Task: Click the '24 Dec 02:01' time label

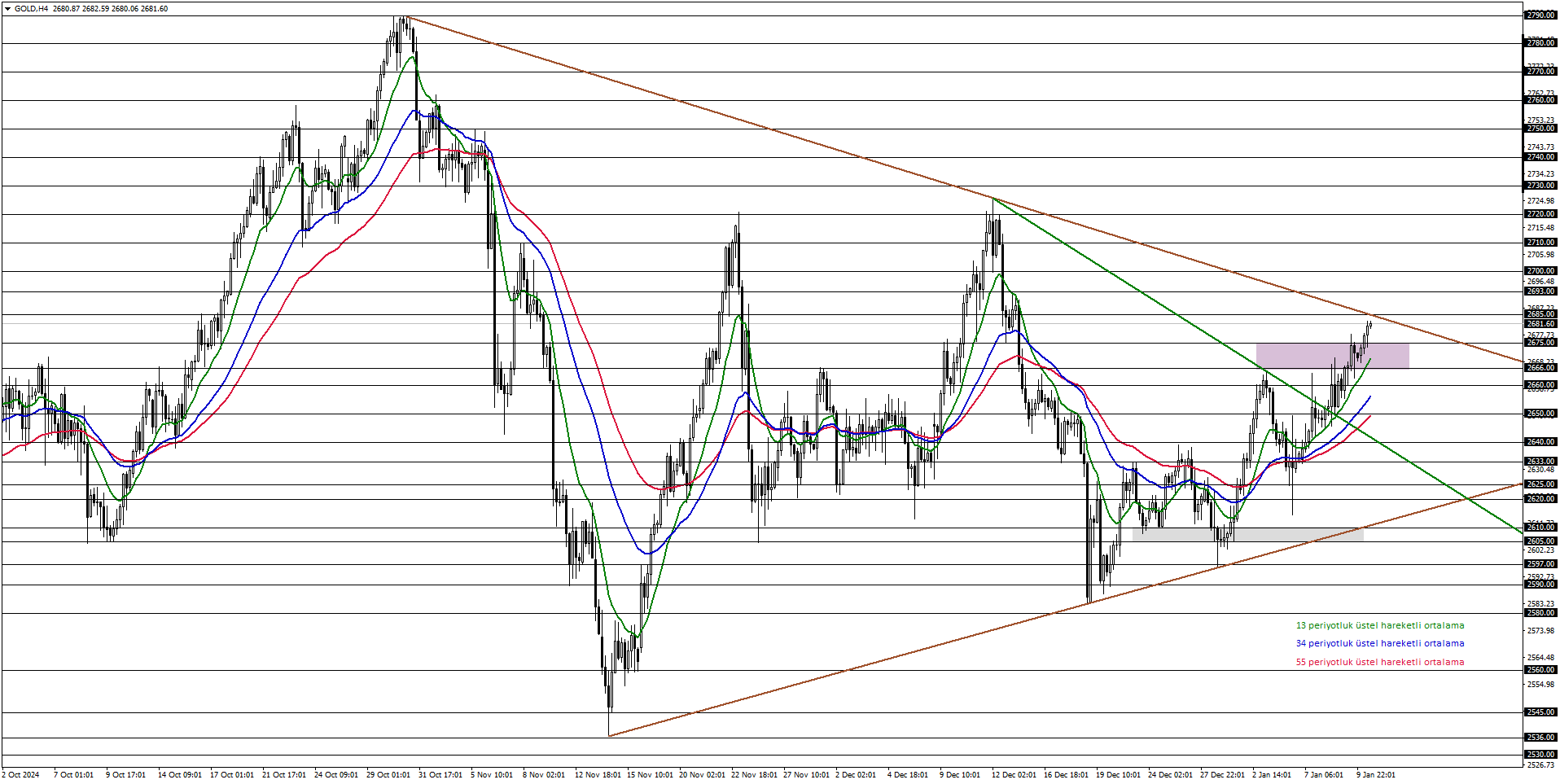Action: pos(1170,775)
